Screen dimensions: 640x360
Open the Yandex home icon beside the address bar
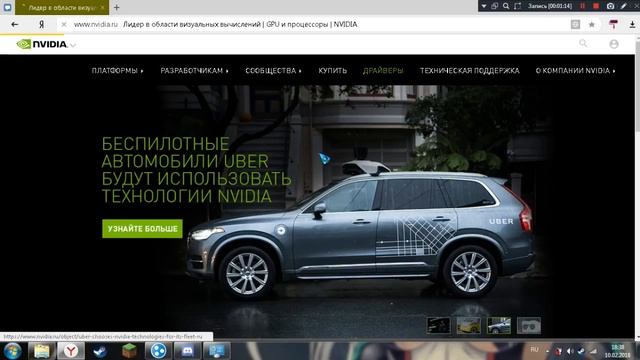(41, 24)
